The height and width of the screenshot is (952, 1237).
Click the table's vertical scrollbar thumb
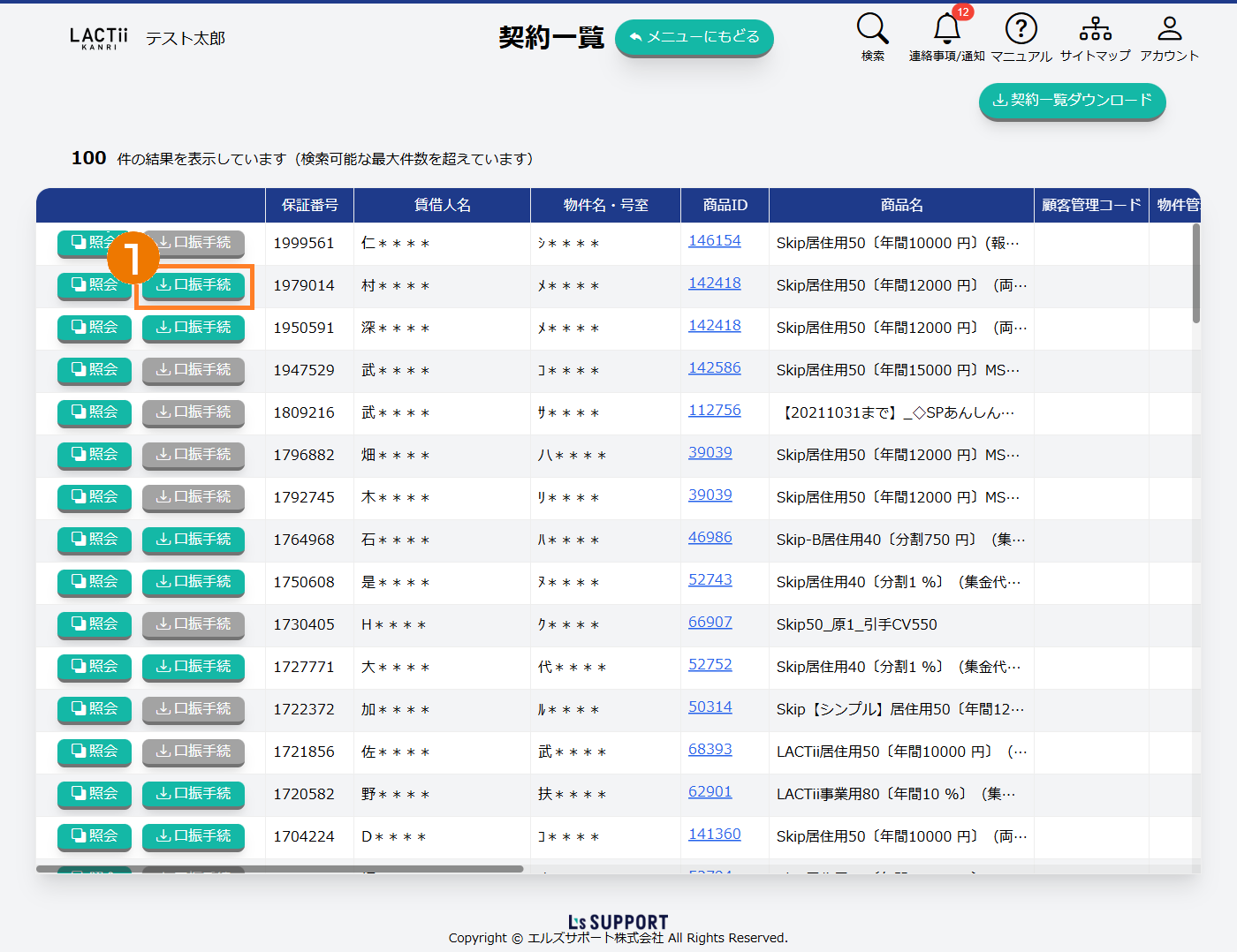(x=1196, y=274)
